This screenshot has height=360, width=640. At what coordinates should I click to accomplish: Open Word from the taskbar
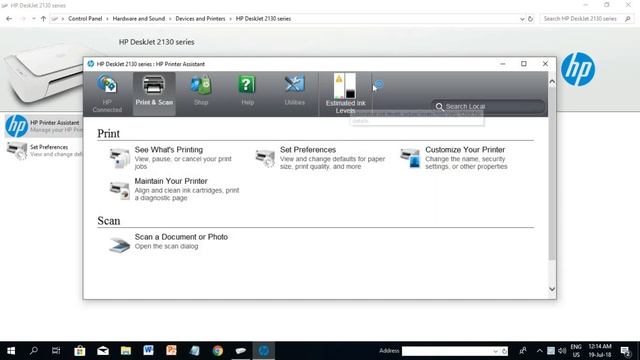tap(149, 351)
